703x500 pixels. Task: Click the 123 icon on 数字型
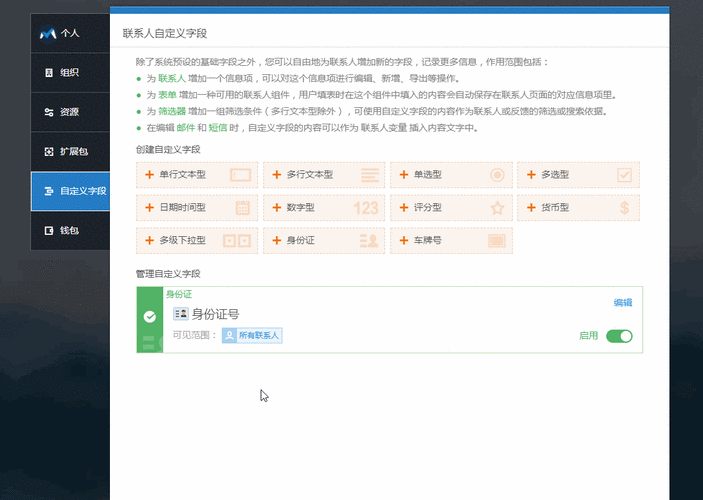coord(366,208)
